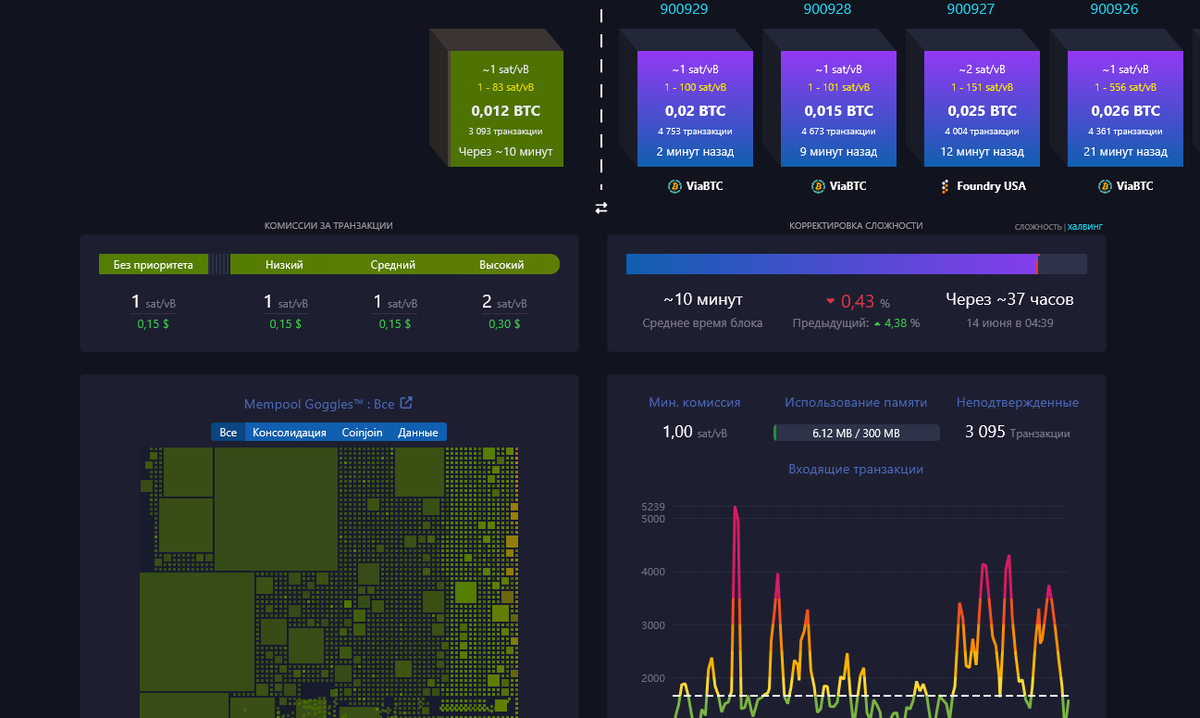The height and width of the screenshot is (718, 1200).
Task: Open the халвинг link
Action: tap(1086, 225)
